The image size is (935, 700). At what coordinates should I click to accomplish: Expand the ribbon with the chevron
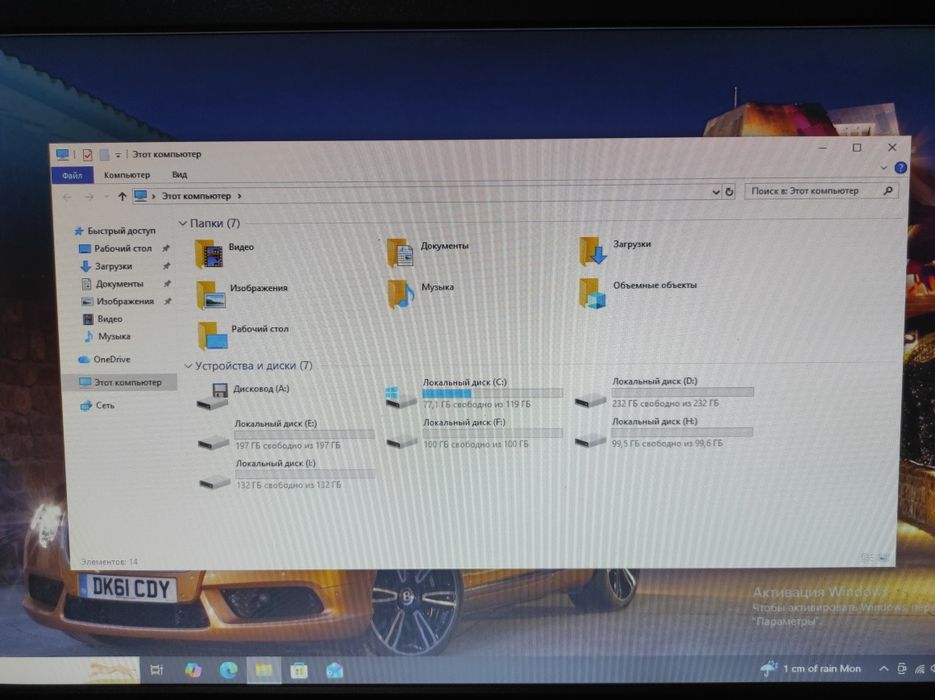pyautogui.click(x=884, y=168)
